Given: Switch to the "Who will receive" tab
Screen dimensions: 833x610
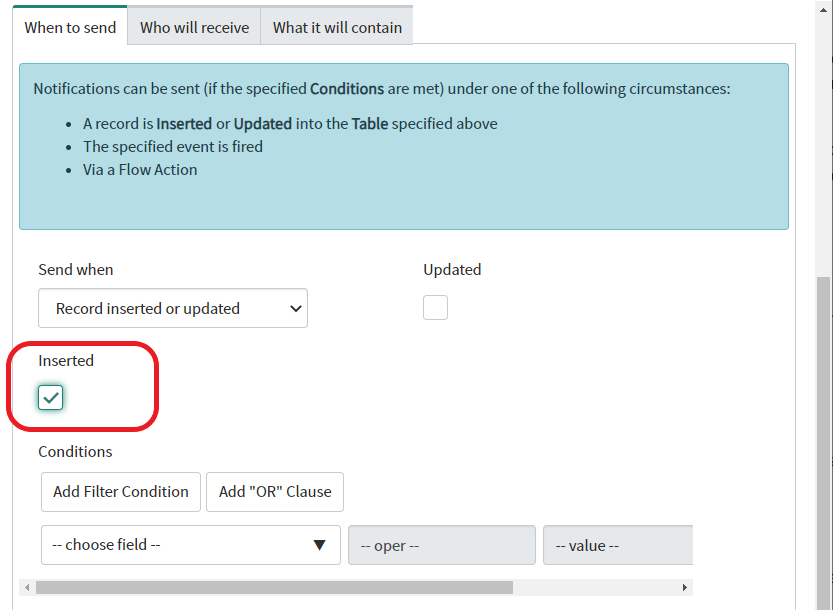Looking at the screenshot, I should [x=194, y=28].
